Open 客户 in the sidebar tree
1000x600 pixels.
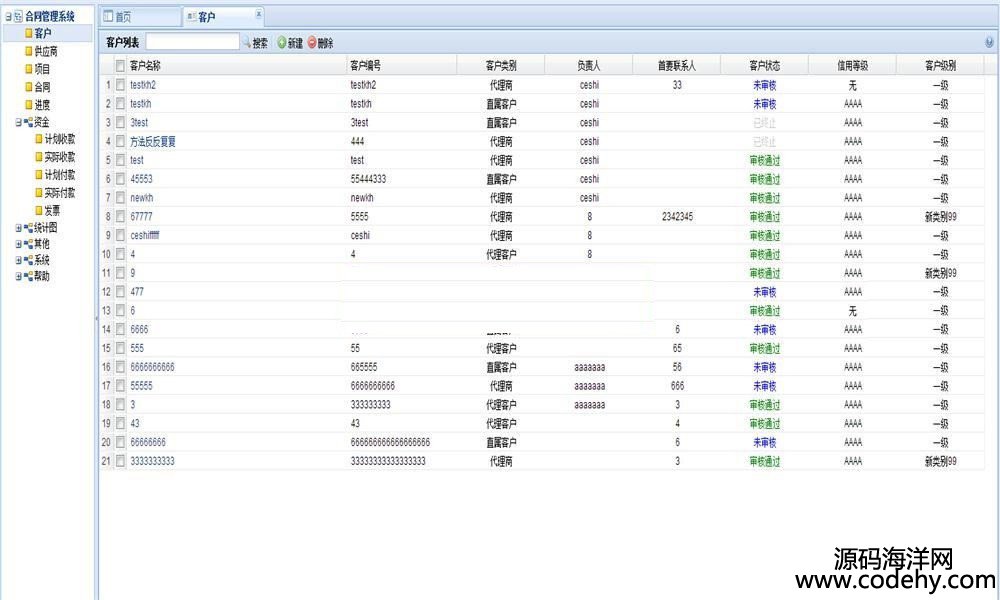tap(43, 33)
